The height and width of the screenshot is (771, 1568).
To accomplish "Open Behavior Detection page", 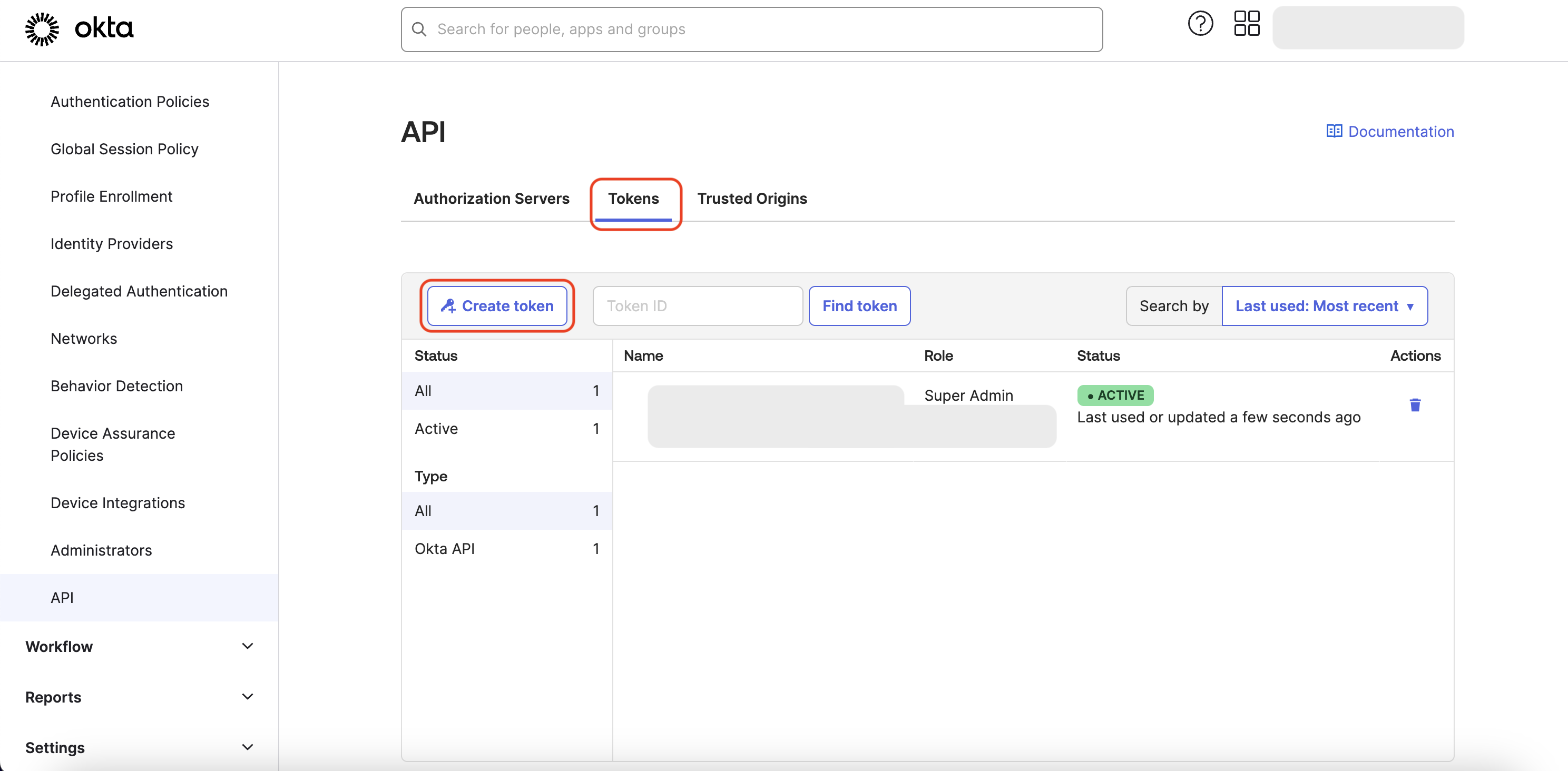I will 116,387.
